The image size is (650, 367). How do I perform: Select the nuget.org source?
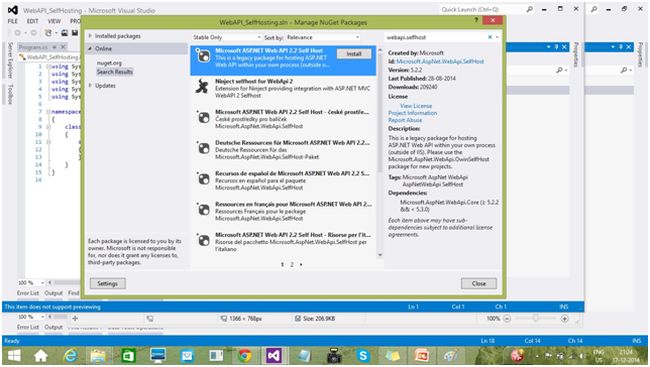[x=109, y=63]
